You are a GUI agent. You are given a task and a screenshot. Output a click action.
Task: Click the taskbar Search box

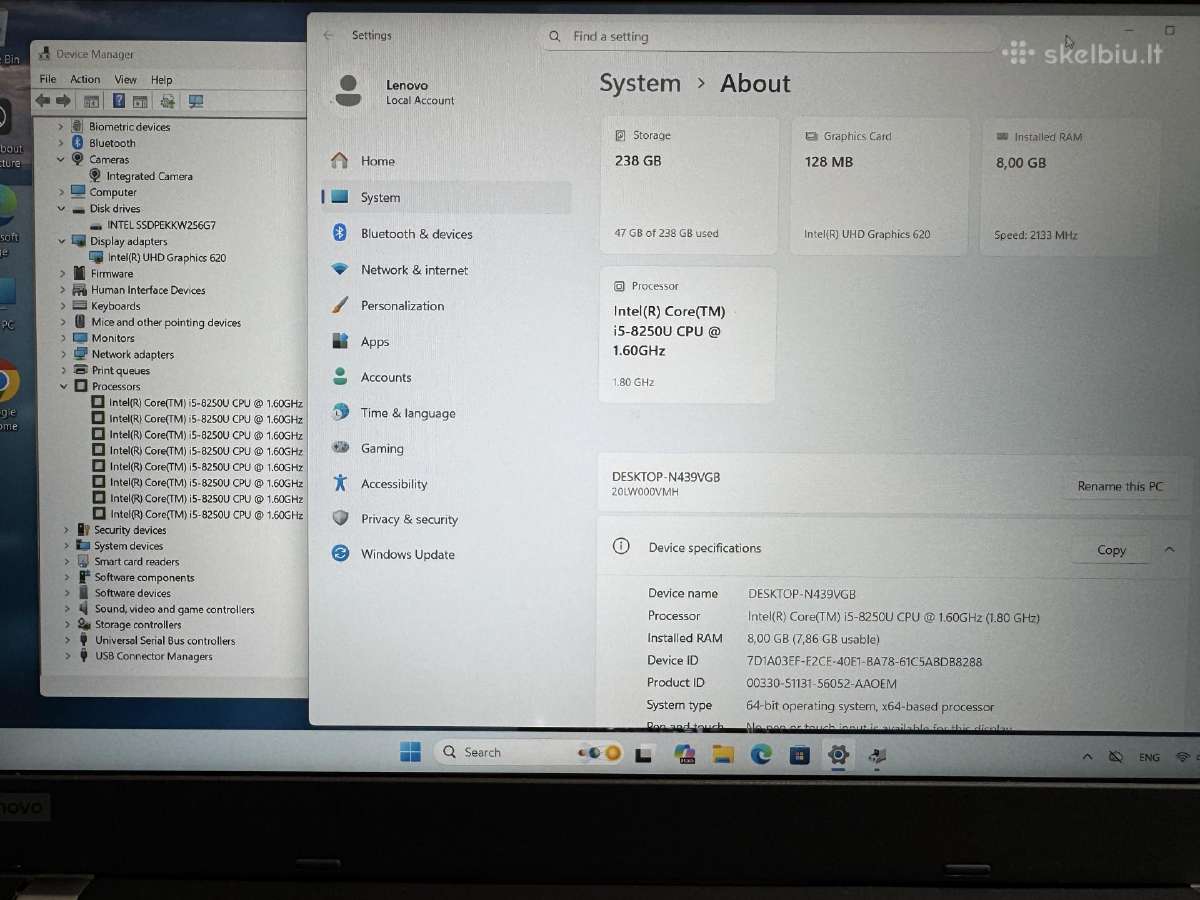[x=530, y=752]
